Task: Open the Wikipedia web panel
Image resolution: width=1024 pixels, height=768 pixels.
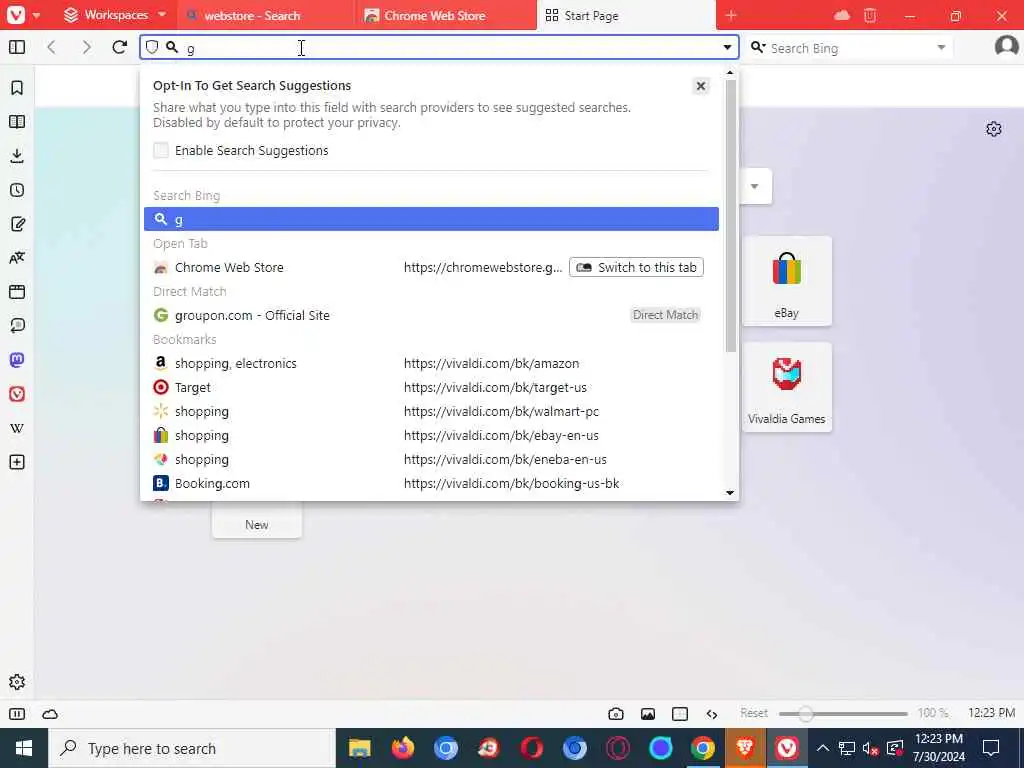Action: tap(17, 428)
